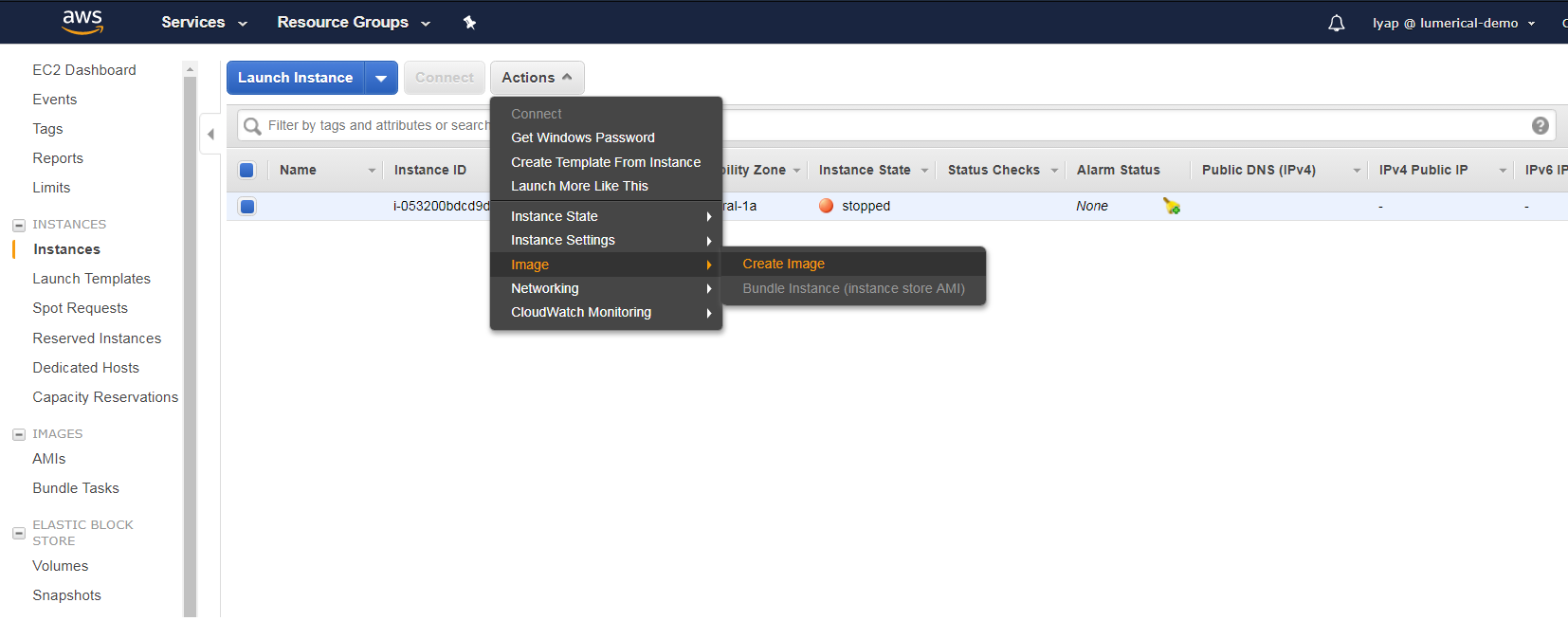Open the Snapshots page

click(x=67, y=595)
